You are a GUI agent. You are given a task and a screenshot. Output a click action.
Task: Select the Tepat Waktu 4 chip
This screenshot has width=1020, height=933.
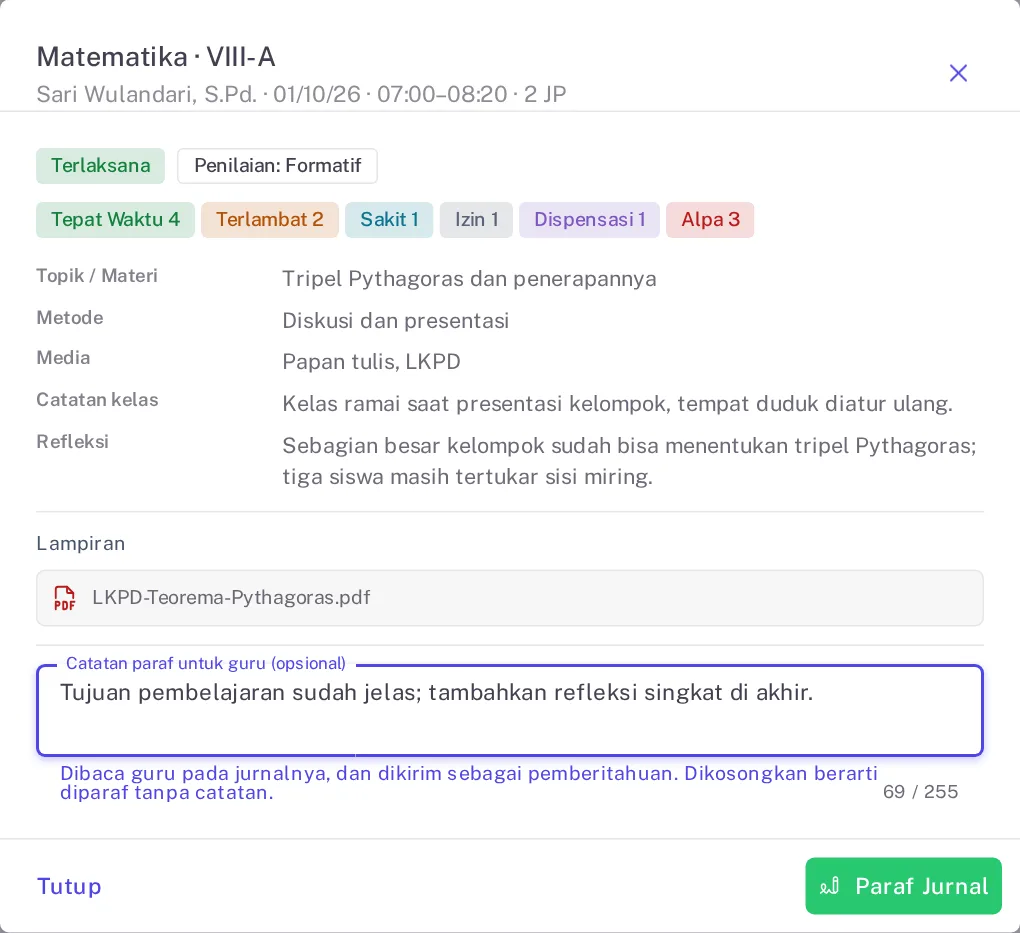click(115, 219)
